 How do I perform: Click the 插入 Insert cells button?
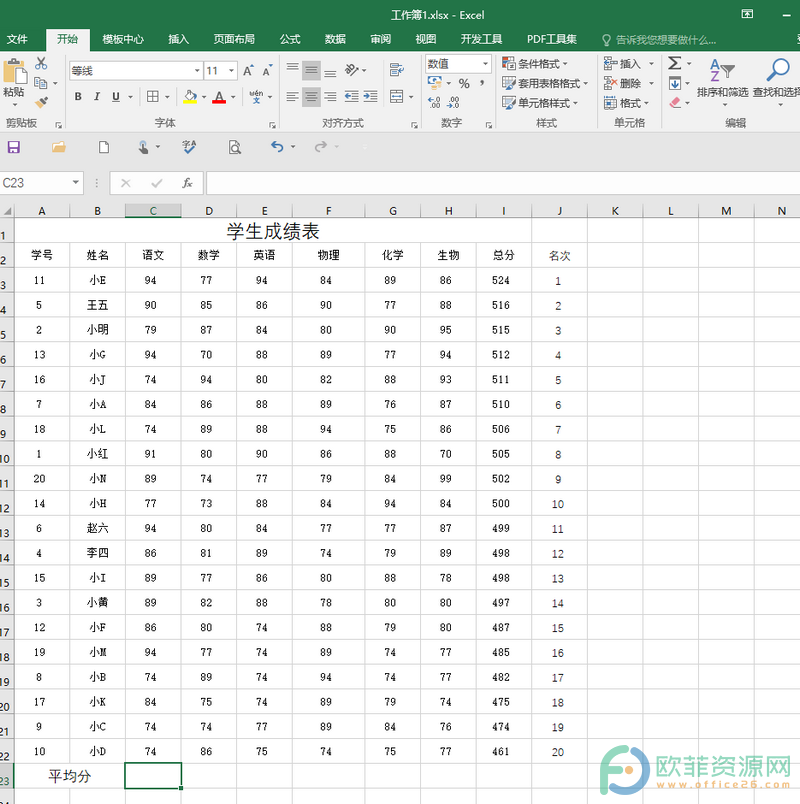point(622,64)
